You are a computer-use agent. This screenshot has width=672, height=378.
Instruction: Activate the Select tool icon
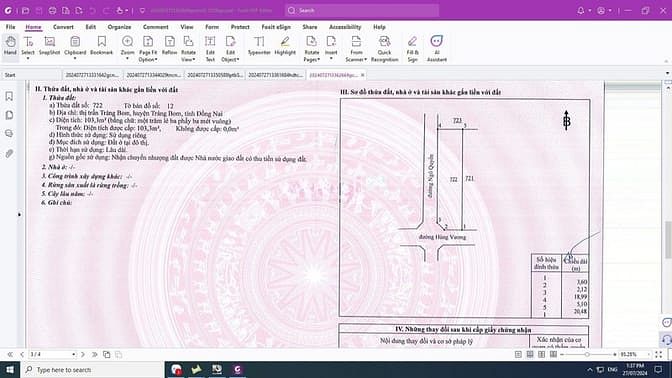pos(28,42)
